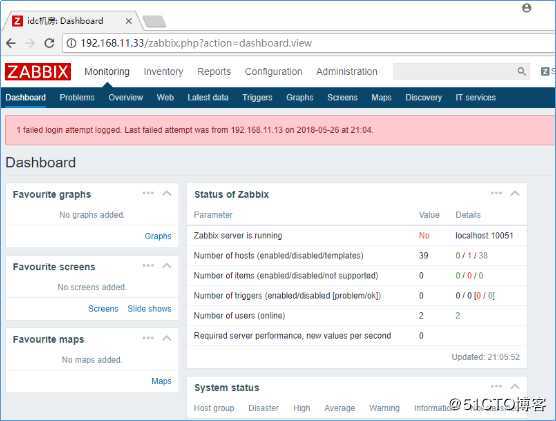Click the Graphs link in Favourite graphs
The image size is (556, 421).
158,236
